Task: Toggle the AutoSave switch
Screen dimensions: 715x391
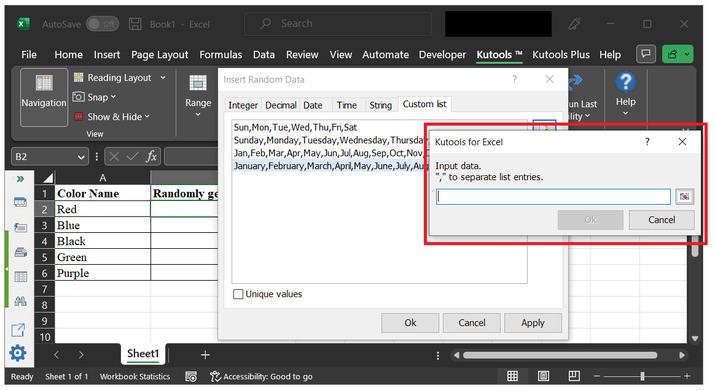Action: (102, 24)
